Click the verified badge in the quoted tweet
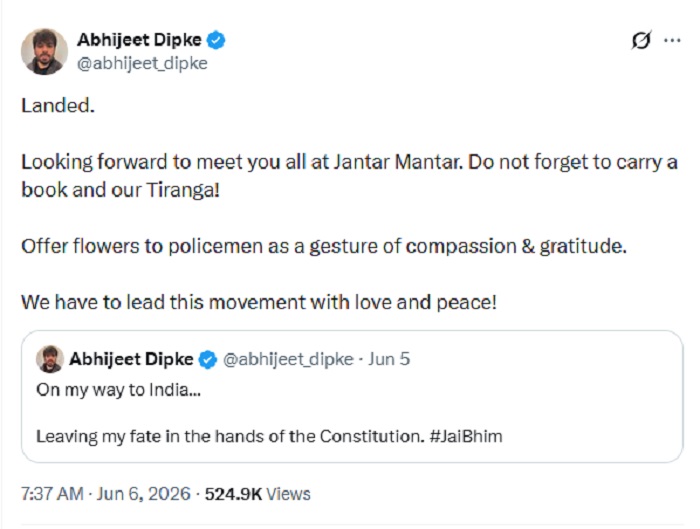The width and height of the screenshot is (700, 529). (208, 359)
